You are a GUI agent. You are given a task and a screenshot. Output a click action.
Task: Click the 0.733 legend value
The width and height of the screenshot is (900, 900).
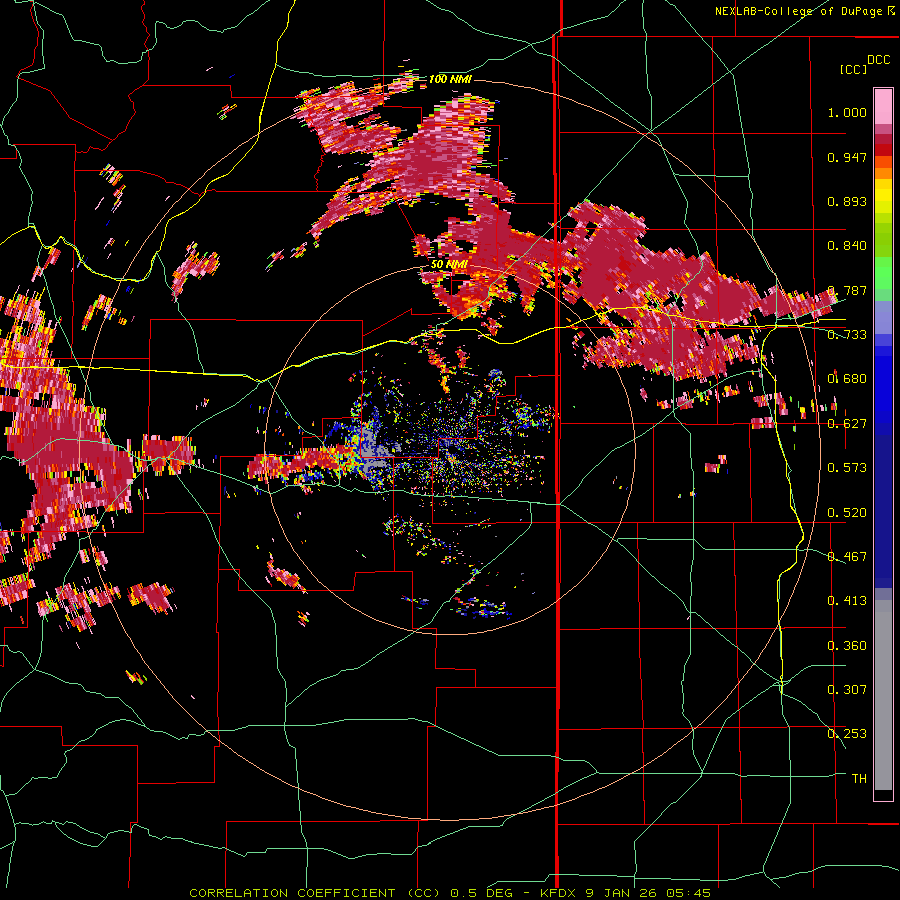(x=847, y=335)
